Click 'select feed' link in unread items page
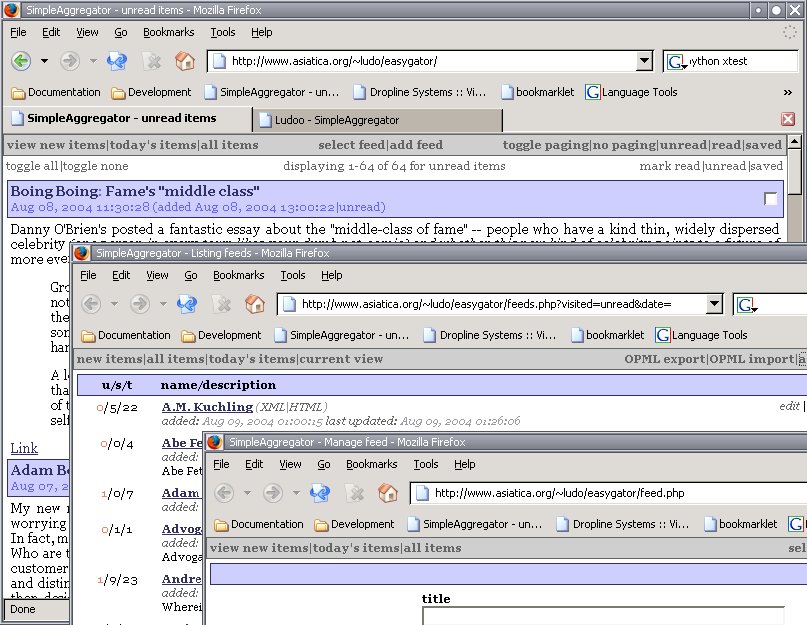Viewport: 807px width, 625px height. point(352,145)
